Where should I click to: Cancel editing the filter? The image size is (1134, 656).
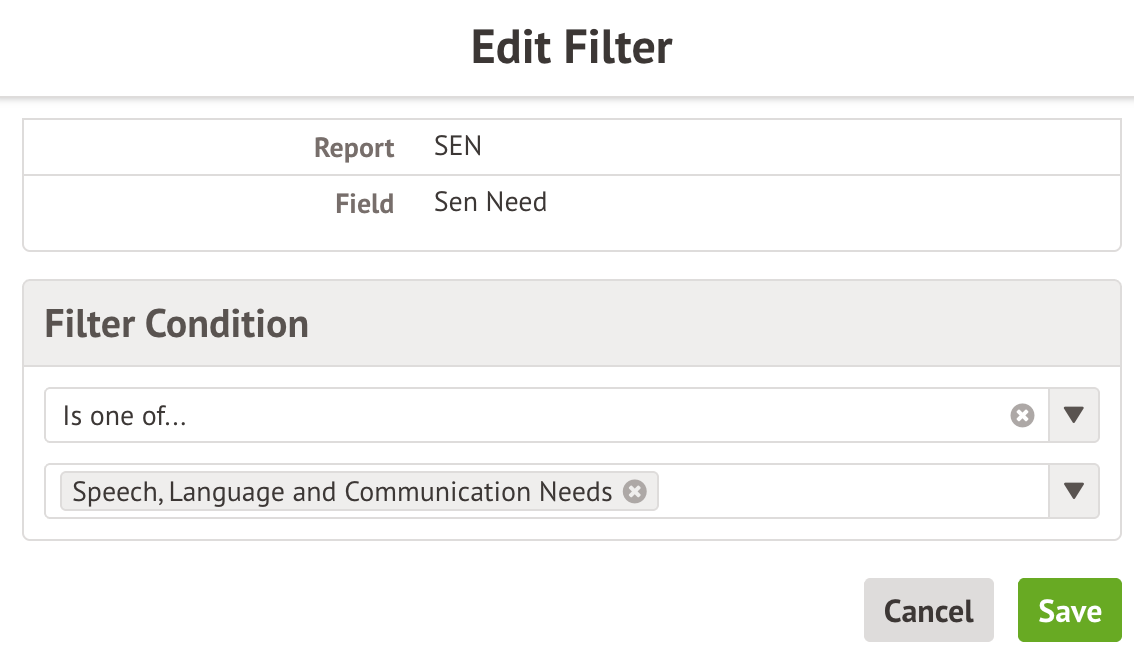[x=928, y=610]
